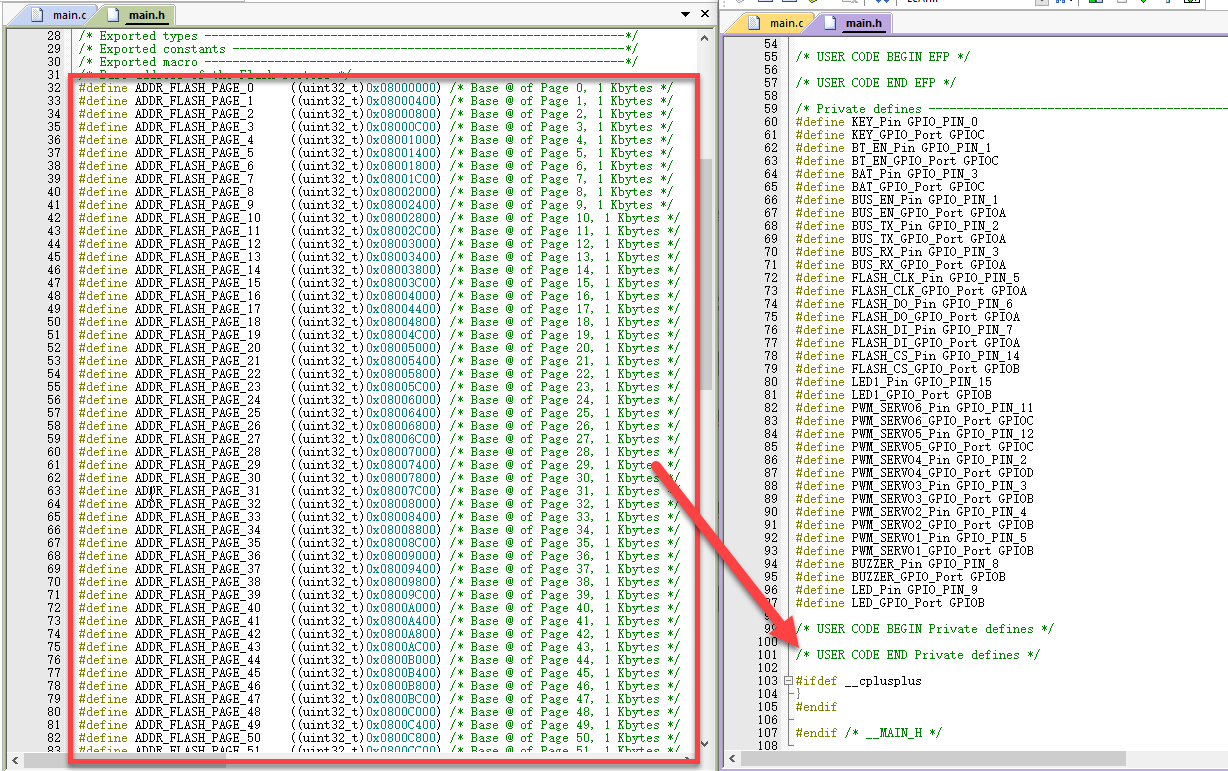Click hex address 0x0800A000 in left editor
The image size is (1228, 771).
(x=402, y=608)
